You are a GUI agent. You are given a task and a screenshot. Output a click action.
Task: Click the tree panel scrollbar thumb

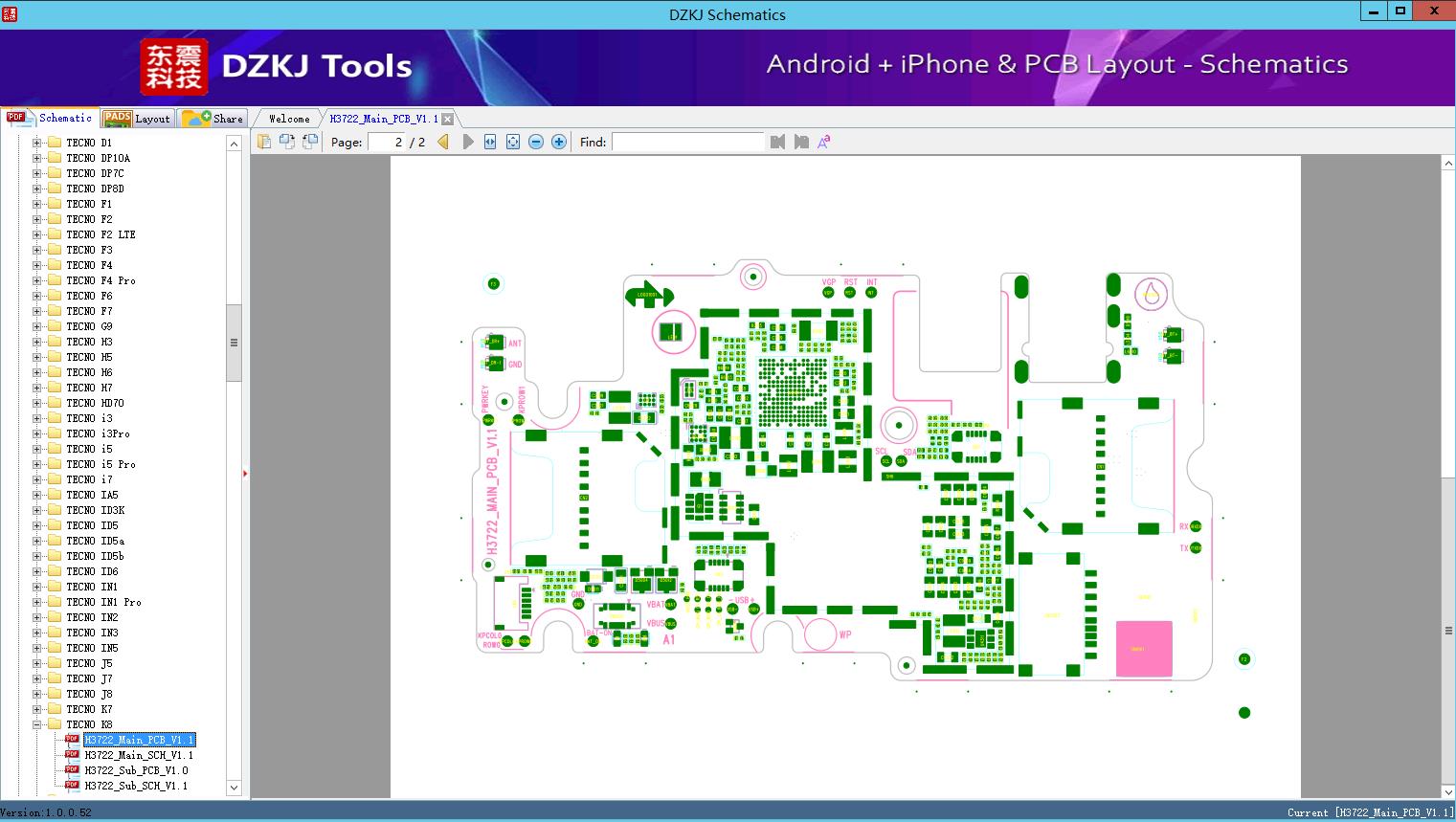coord(234,343)
